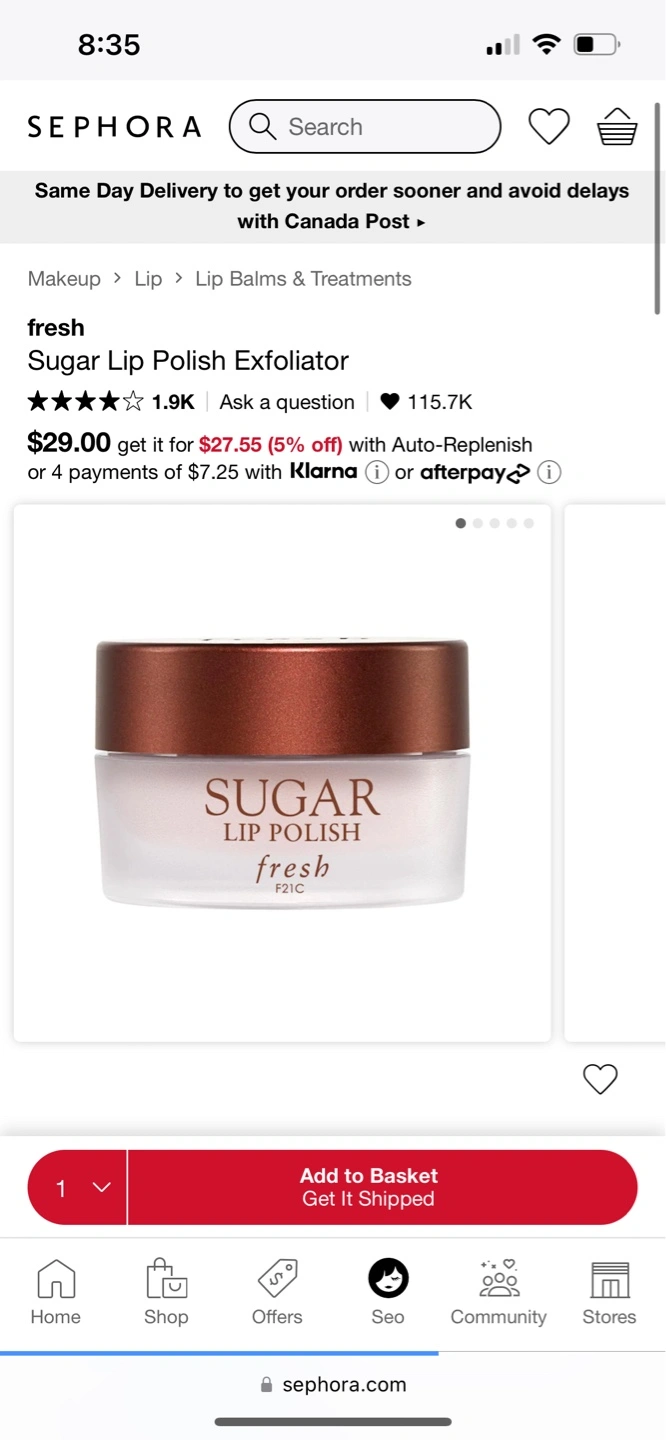Open the Seo profile tab
Screen dimensions: 666x1440
point(388,1292)
